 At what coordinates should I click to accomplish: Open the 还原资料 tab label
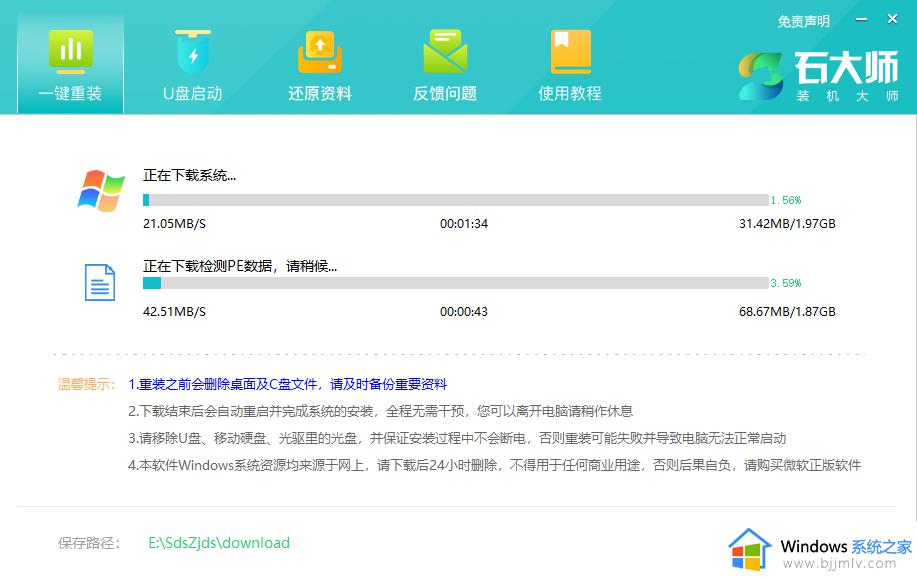[320, 94]
